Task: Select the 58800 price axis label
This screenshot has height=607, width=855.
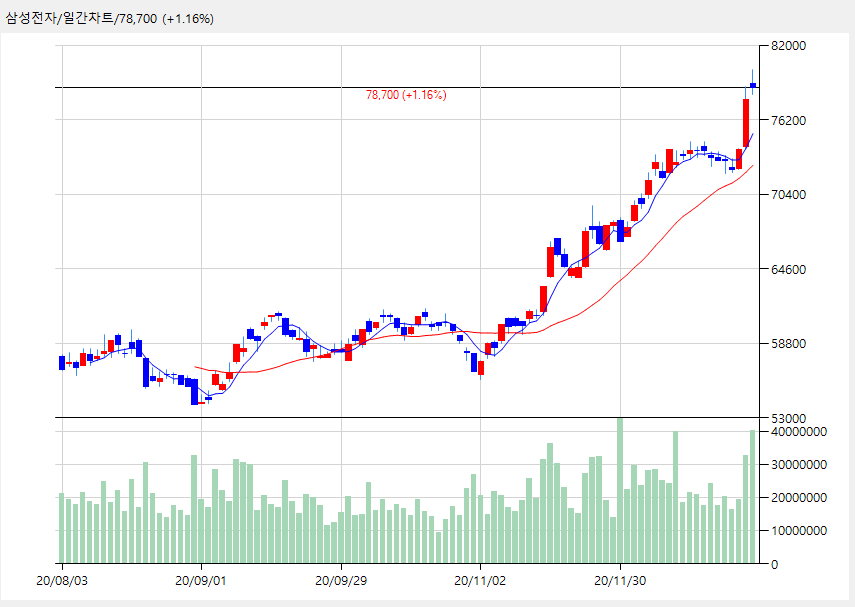Action: (x=788, y=344)
